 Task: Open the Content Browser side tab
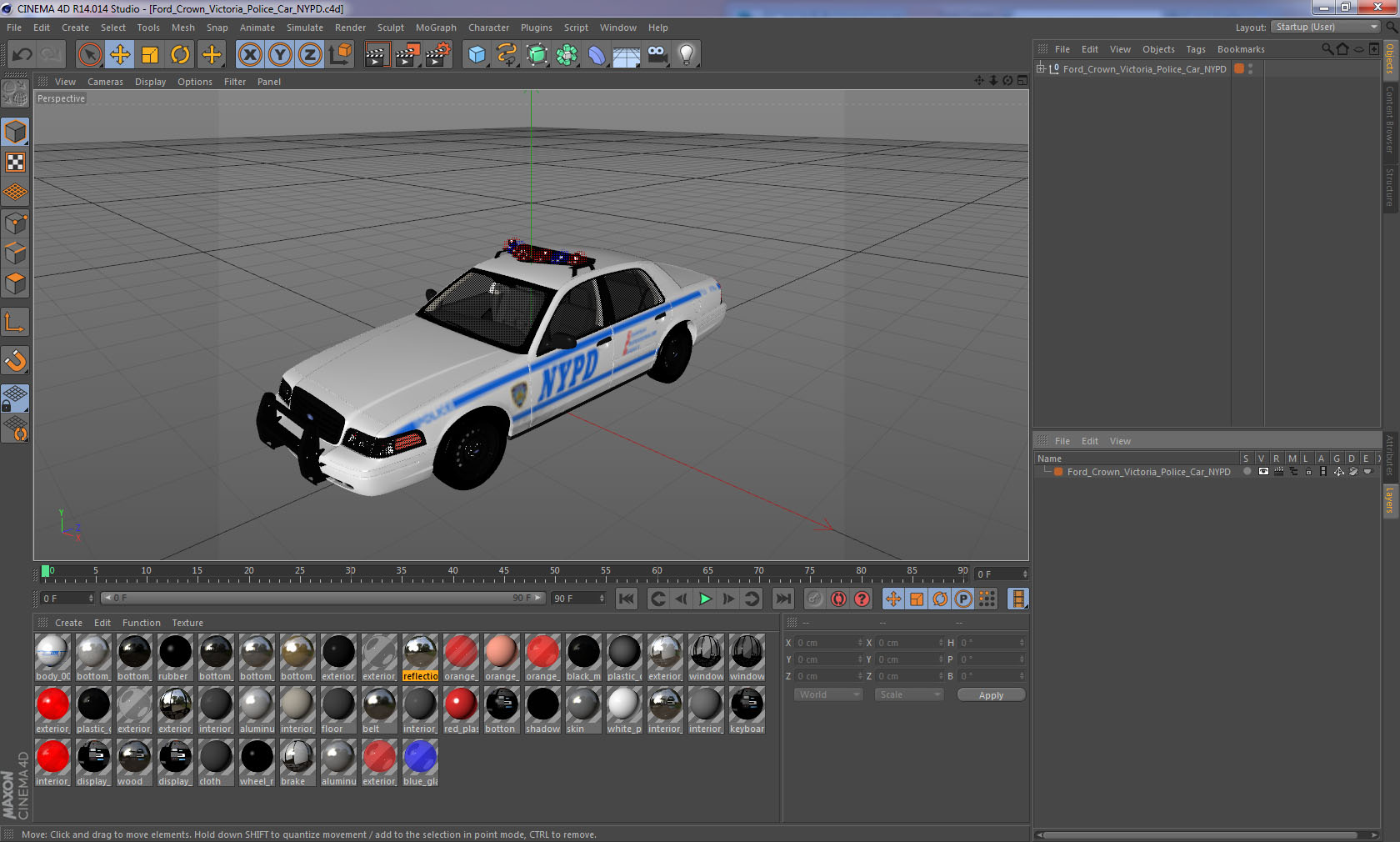pos(1390,119)
